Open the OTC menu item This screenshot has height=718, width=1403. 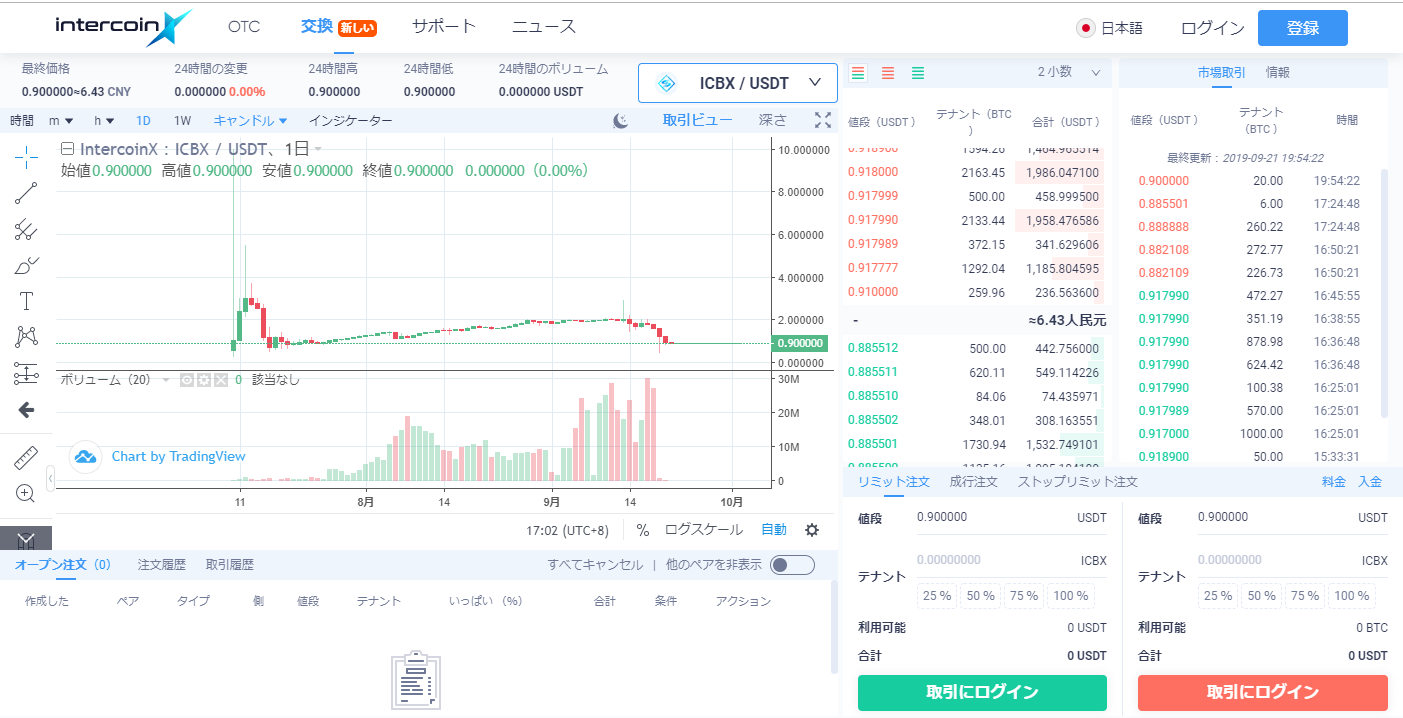pyautogui.click(x=244, y=27)
